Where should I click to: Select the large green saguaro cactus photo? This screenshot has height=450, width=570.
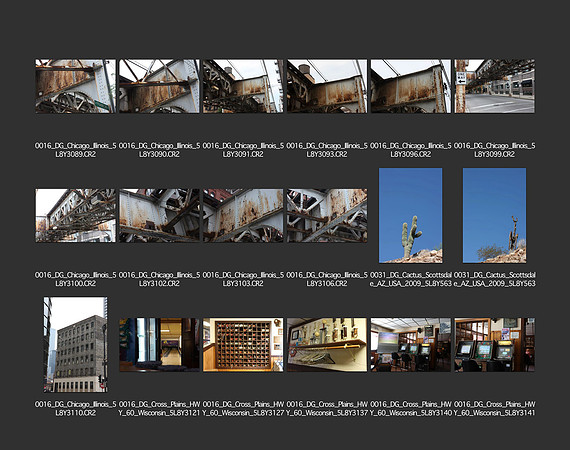coord(411,215)
